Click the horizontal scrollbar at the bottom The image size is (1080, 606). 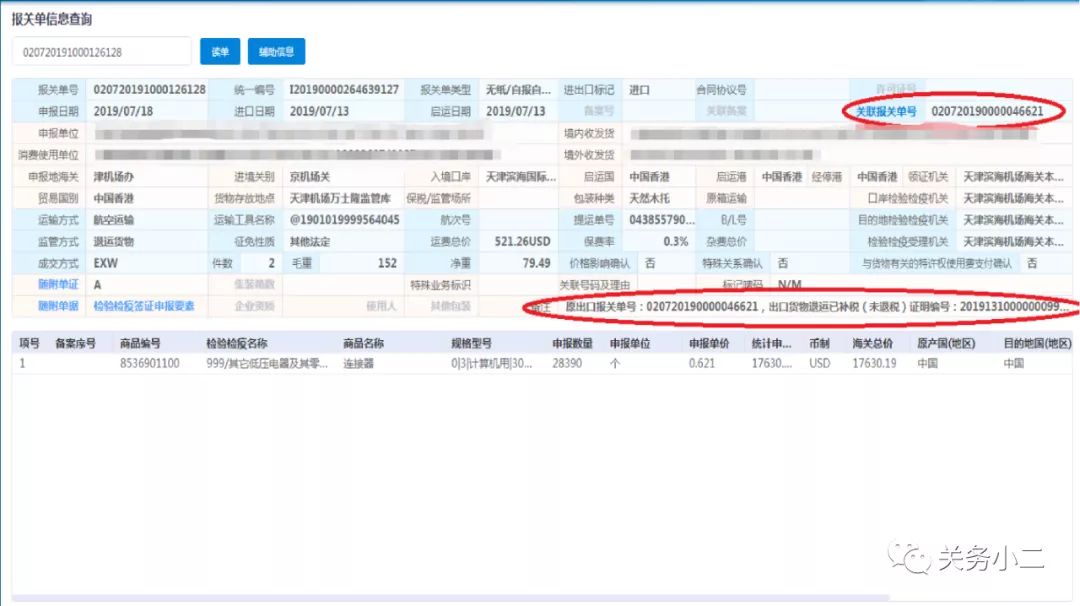click(x=451, y=598)
